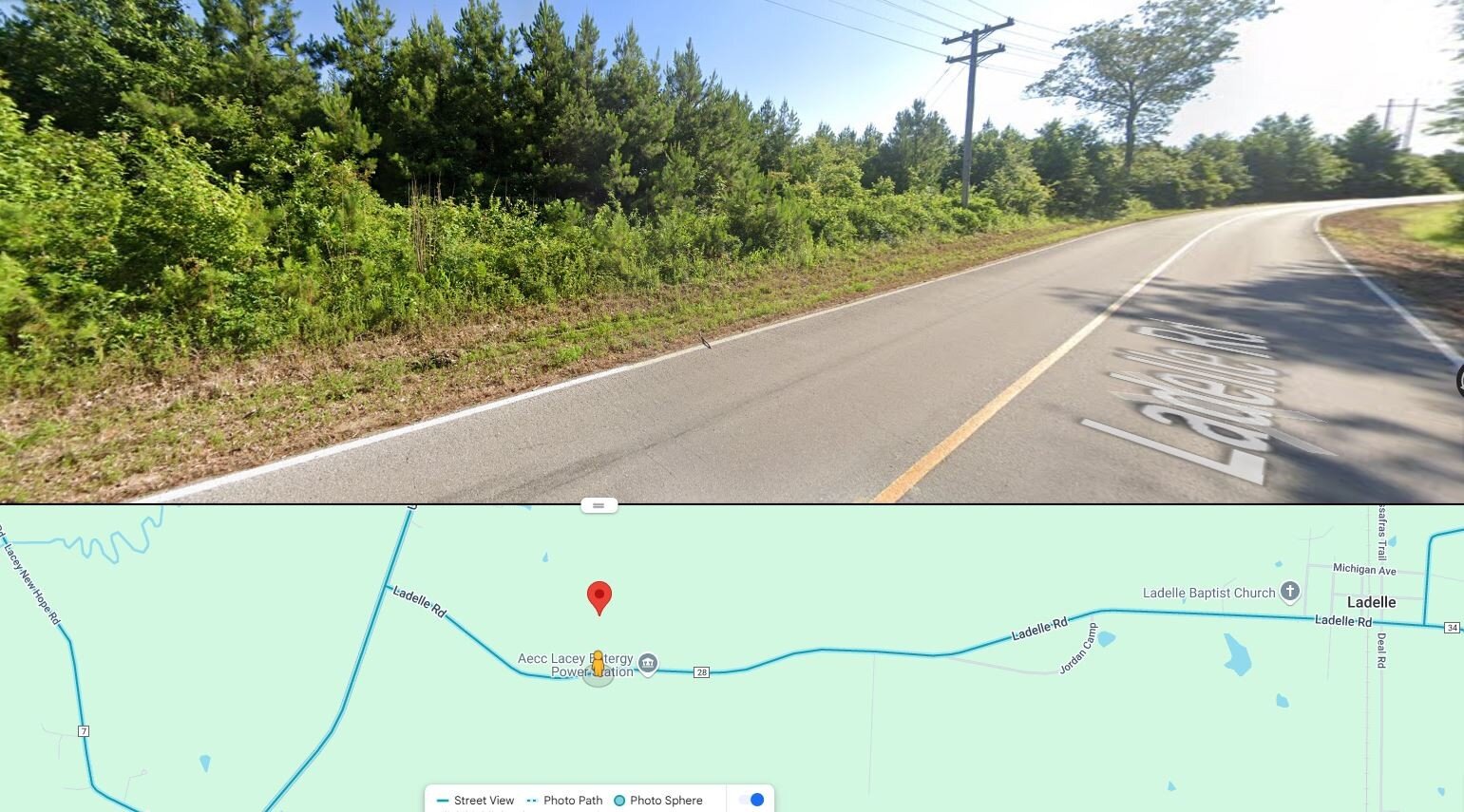Click the Michigan Ave street label
The width and height of the screenshot is (1464, 812).
click(x=1364, y=570)
